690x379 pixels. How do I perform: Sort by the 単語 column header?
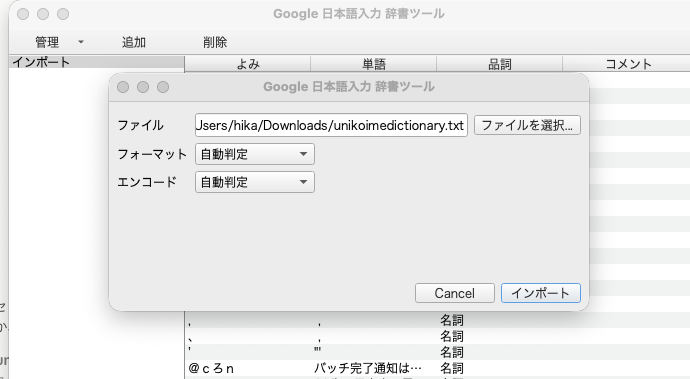[x=374, y=64]
